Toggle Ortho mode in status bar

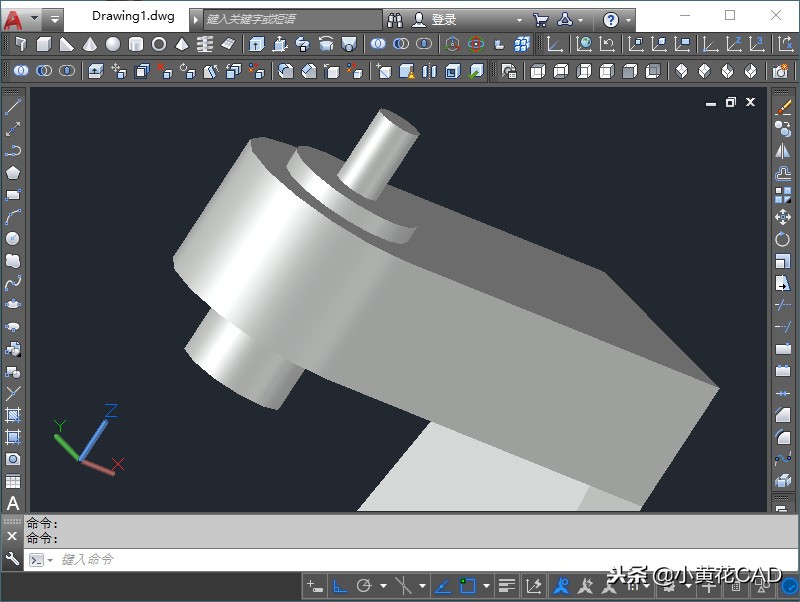340,586
